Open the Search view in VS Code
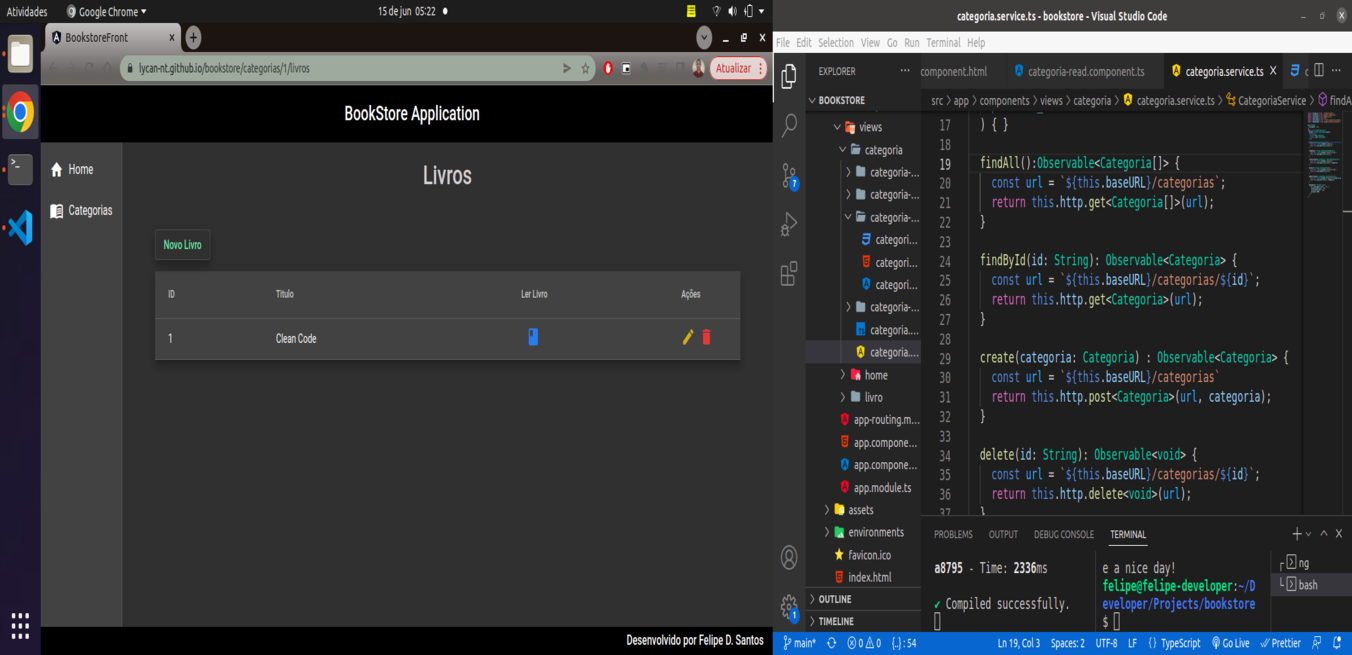The height and width of the screenshot is (655, 1352). tap(789, 125)
